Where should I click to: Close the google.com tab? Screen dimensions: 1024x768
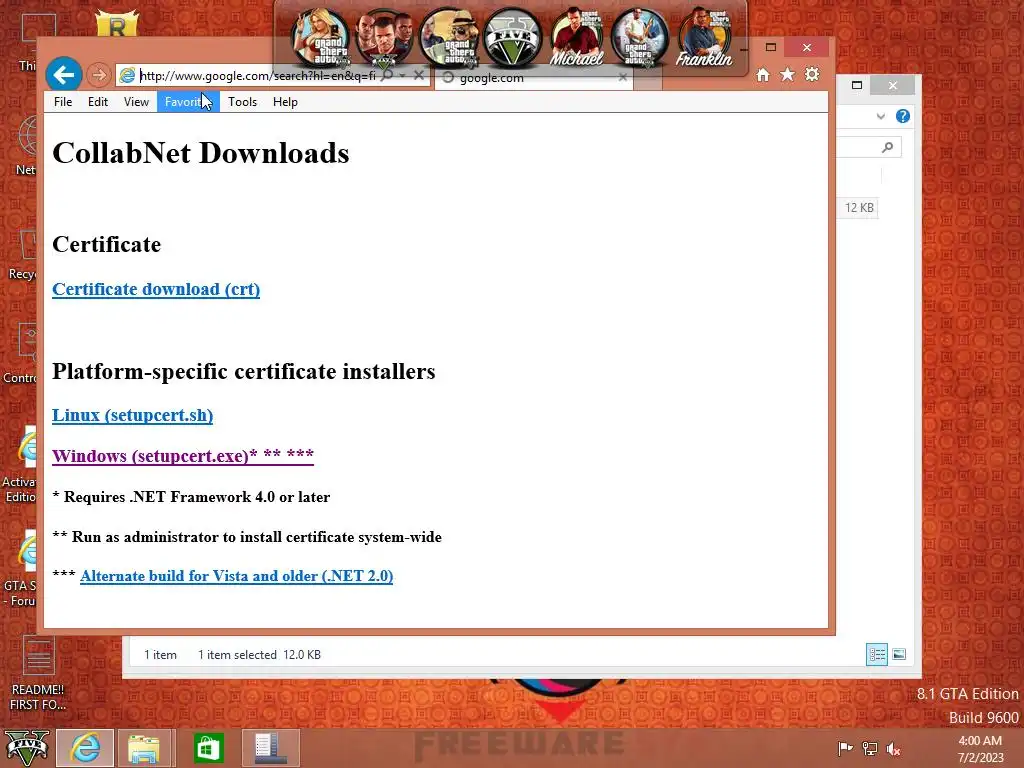[622, 77]
